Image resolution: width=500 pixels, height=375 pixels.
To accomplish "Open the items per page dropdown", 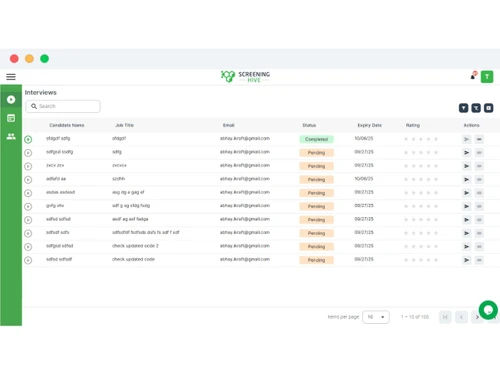I will (x=376, y=317).
